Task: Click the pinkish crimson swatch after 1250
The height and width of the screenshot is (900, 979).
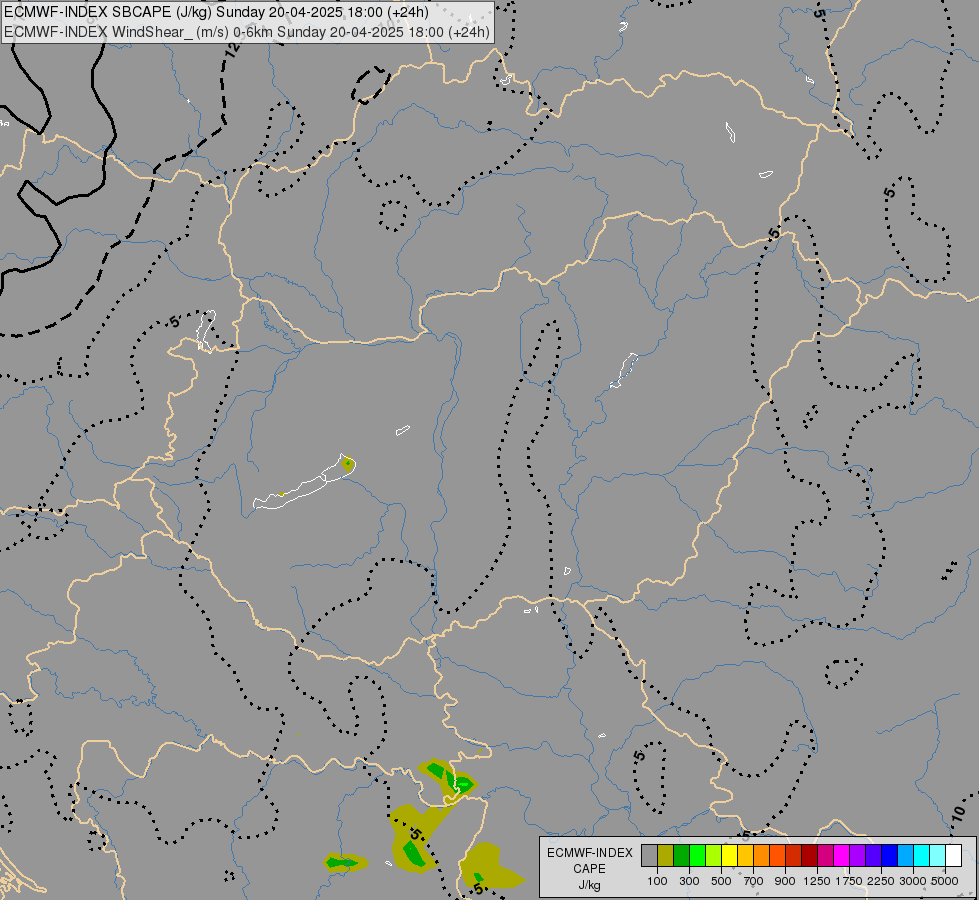Action: pos(825,856)
